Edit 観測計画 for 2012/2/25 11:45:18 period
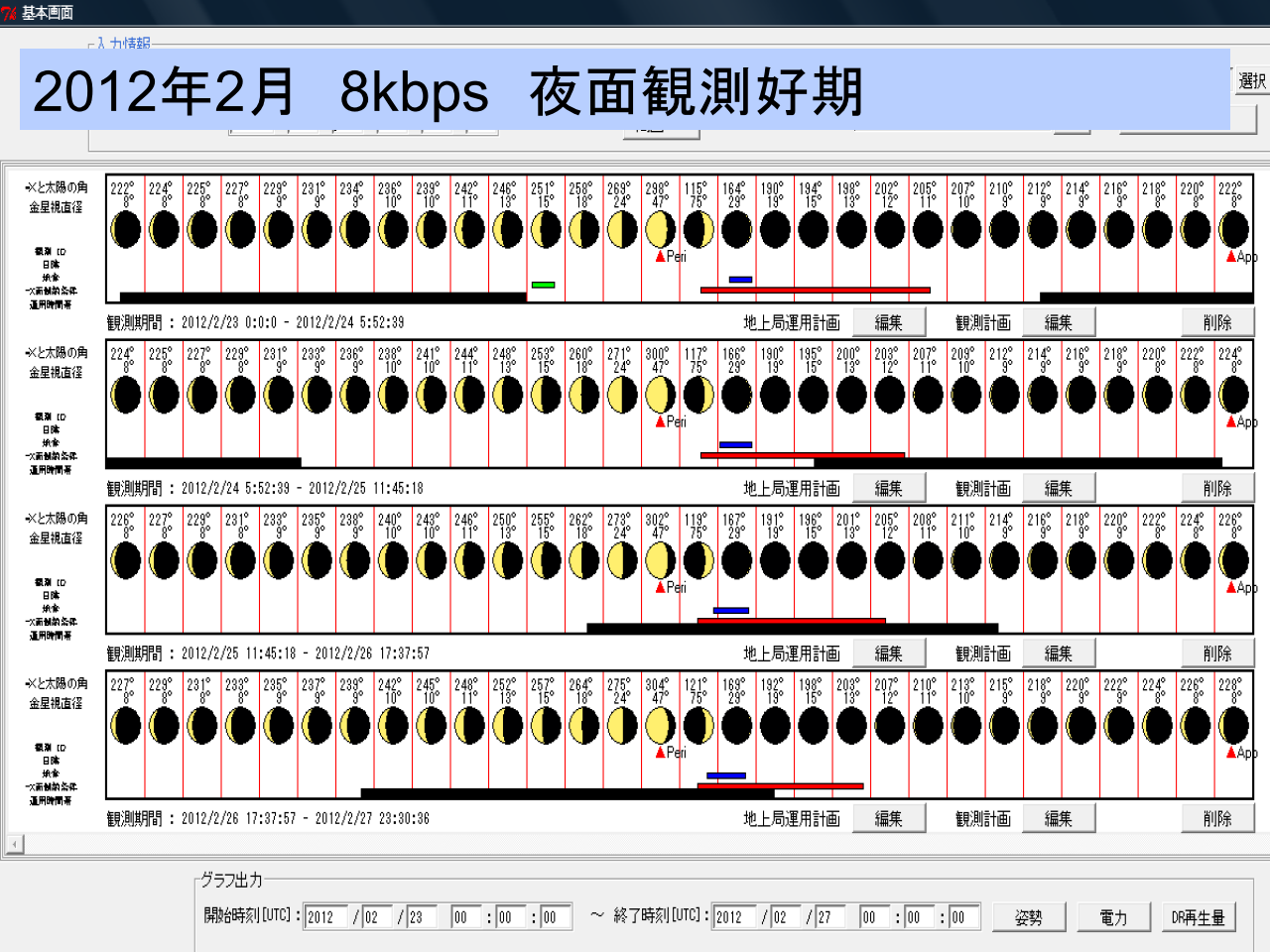The image size is (1270, 952). [x=1059, y=654]
